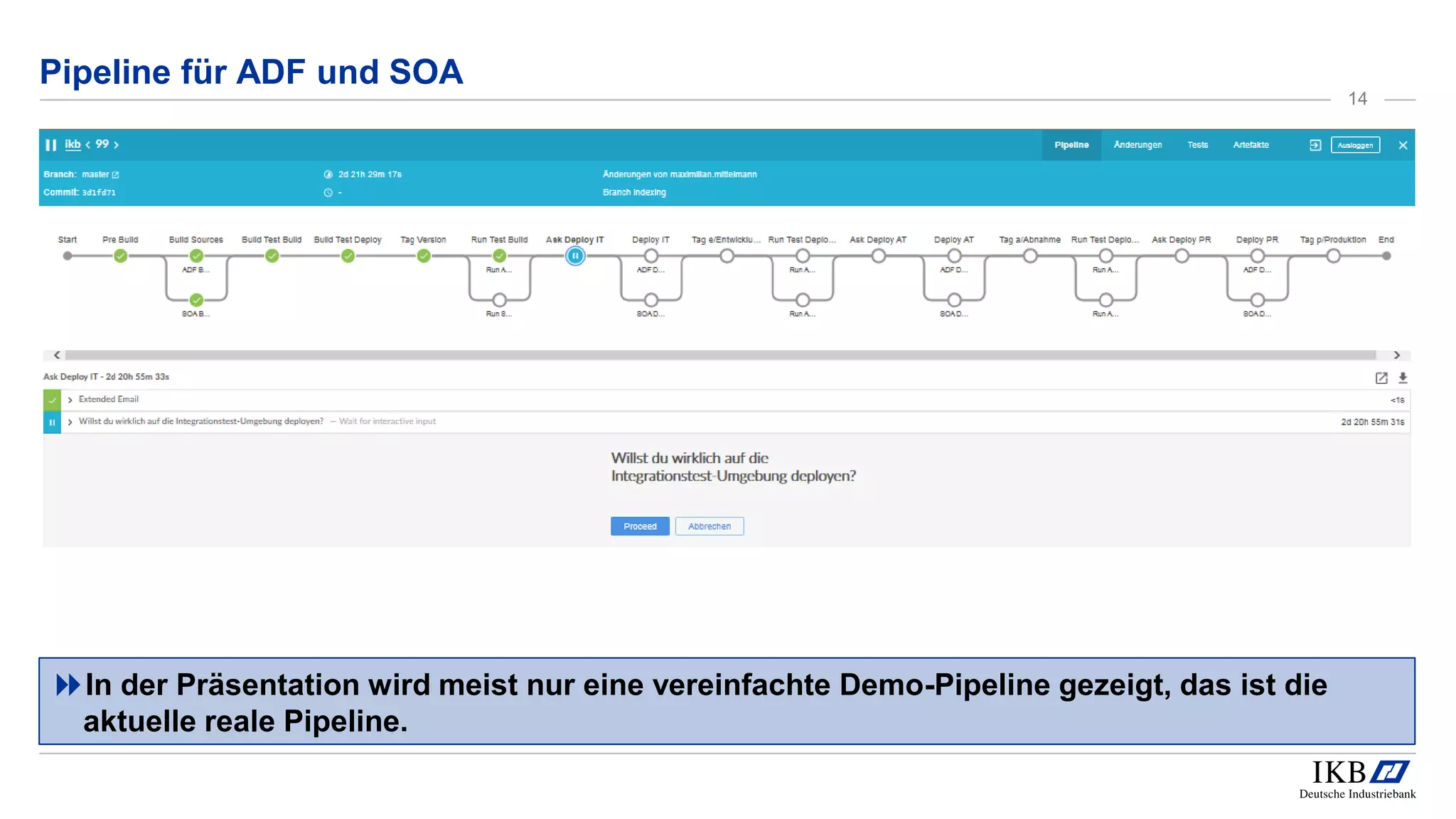
Task: Go to next run after 99
Action: (117, 144)
